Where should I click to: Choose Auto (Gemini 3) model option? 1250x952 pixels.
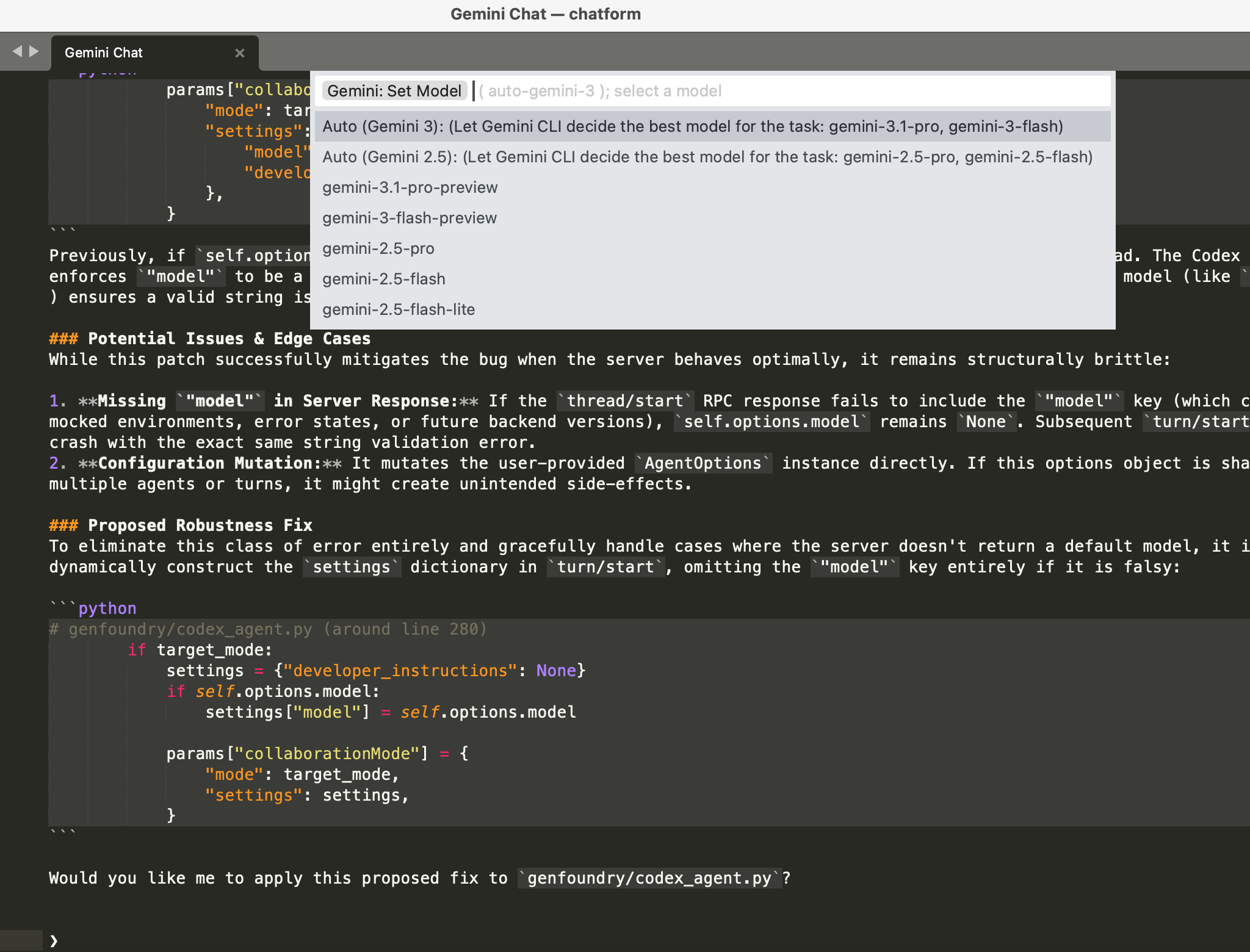coord(712,126)
